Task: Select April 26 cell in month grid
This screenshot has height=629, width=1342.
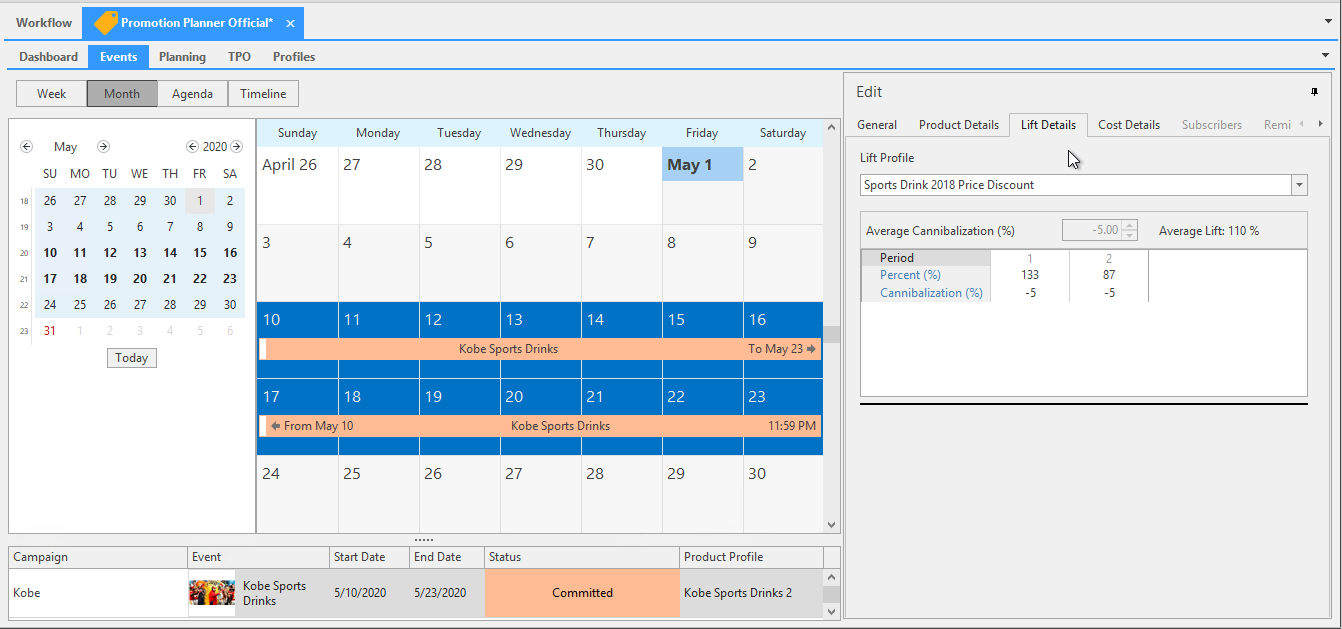Action: point(297,185)
